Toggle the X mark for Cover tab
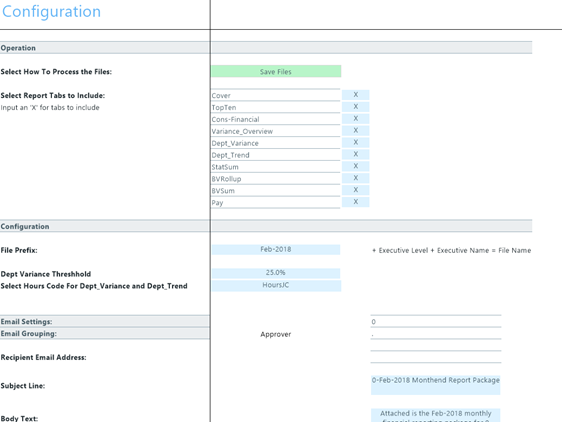The width and height of the screenshot is (562, 422). pos(356,95)
